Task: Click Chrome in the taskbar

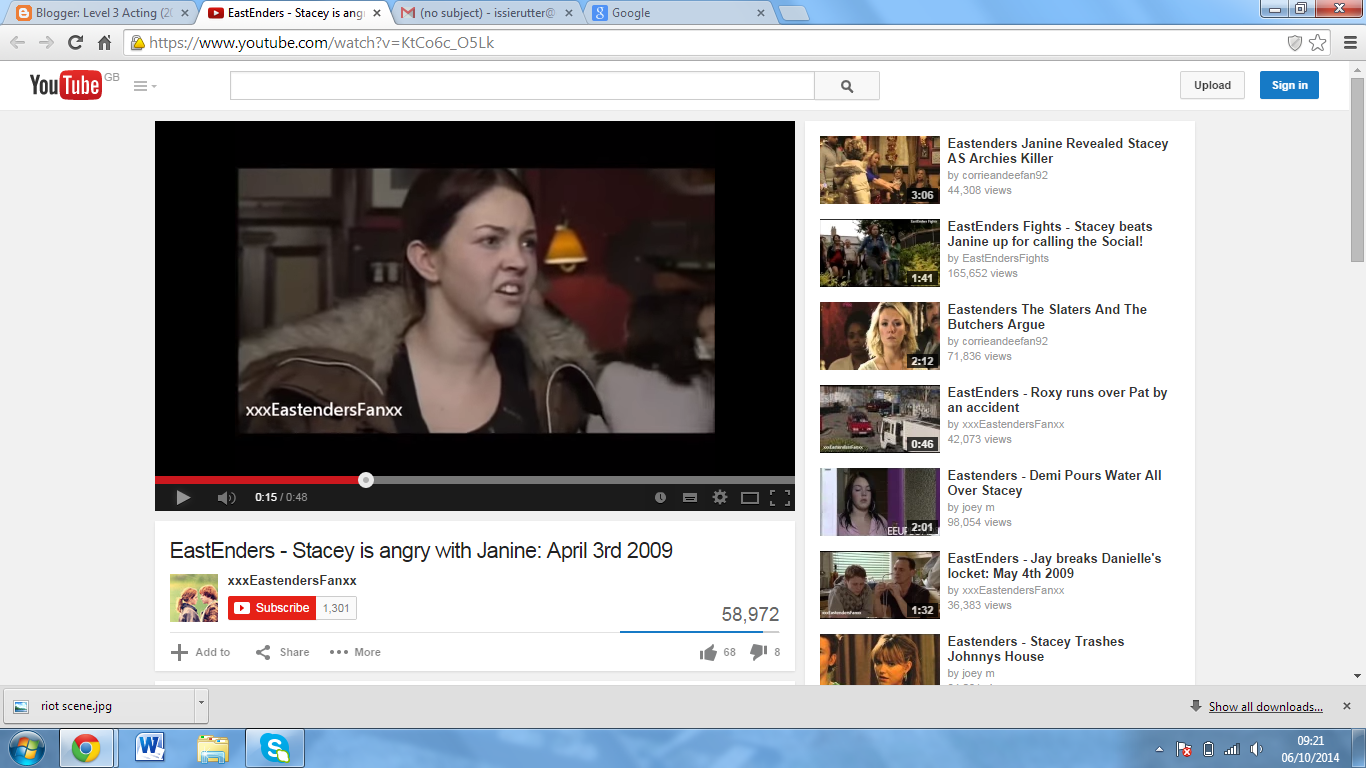Action: [86, 748]
